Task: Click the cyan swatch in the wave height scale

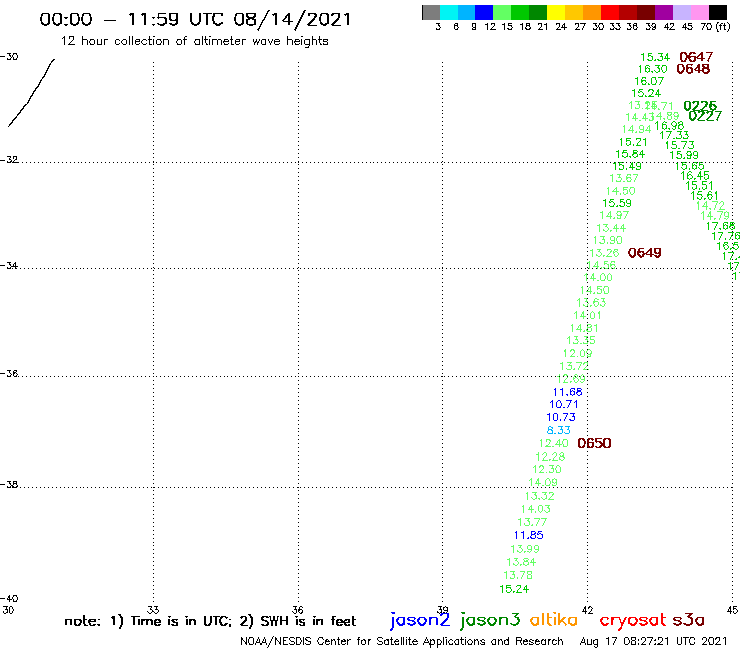Action: pyautogui.click(x=449, y=12)
